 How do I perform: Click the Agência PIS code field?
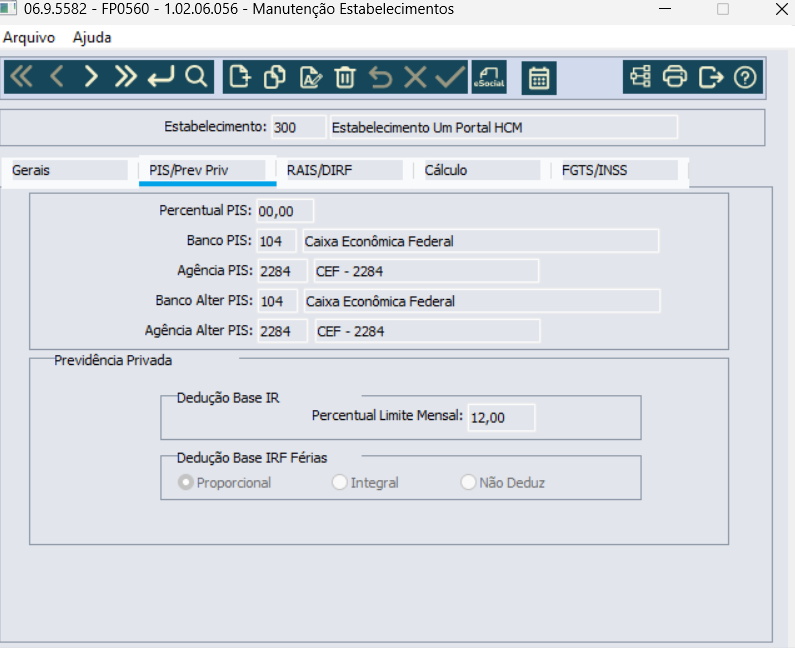pyautogui.click(x=282, y=271)
